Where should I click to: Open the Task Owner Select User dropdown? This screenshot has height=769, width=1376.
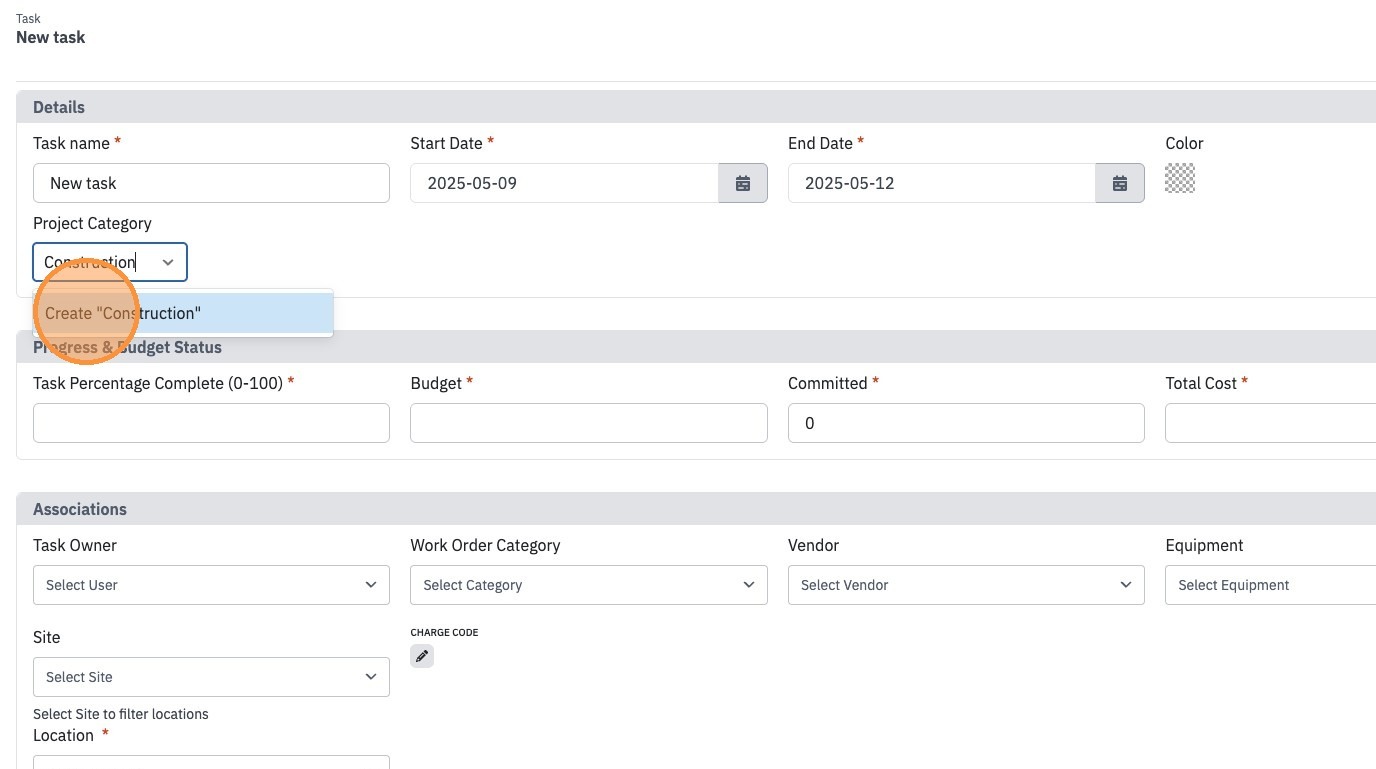211,585
